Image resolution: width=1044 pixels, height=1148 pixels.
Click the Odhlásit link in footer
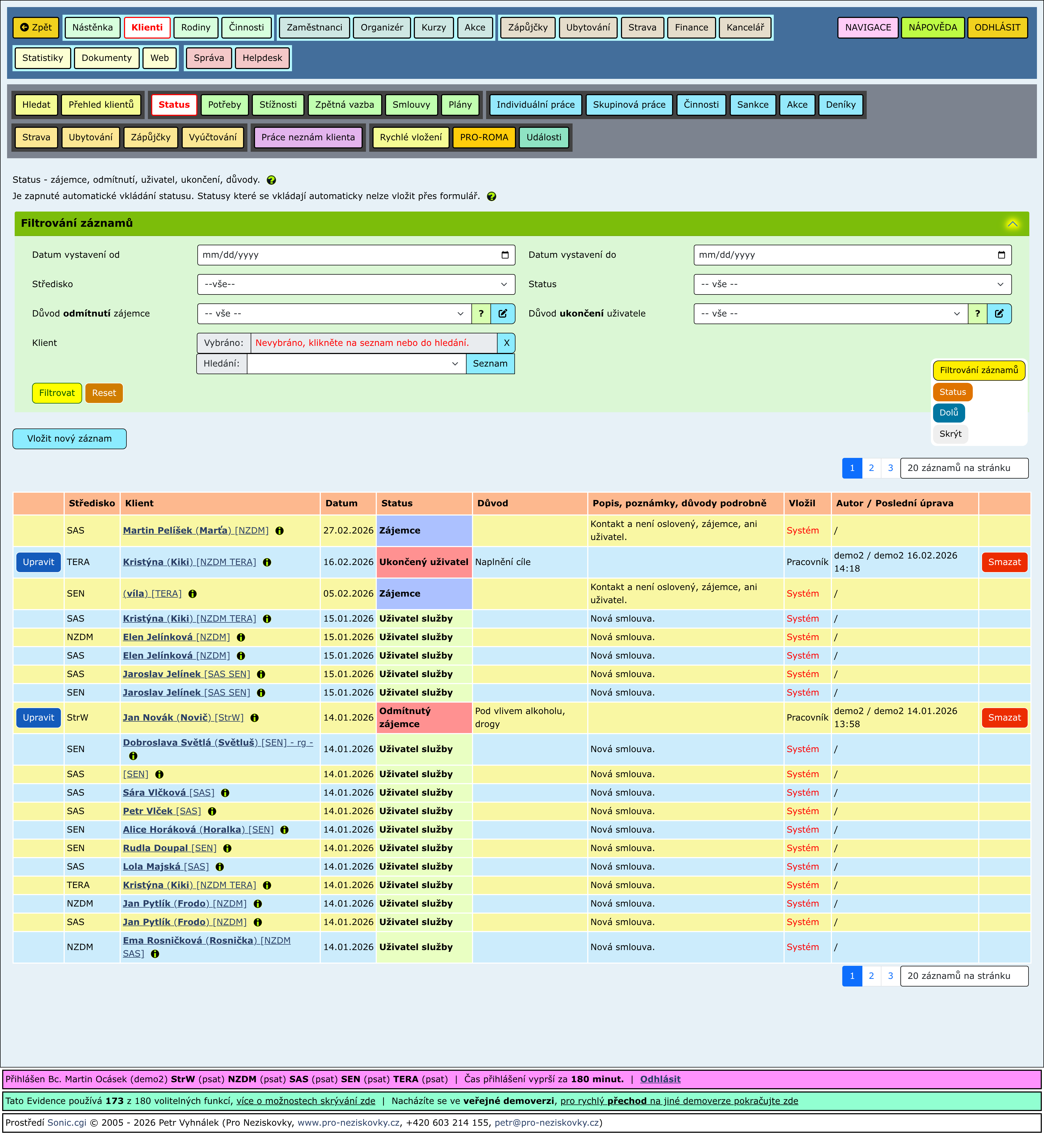660,1079
